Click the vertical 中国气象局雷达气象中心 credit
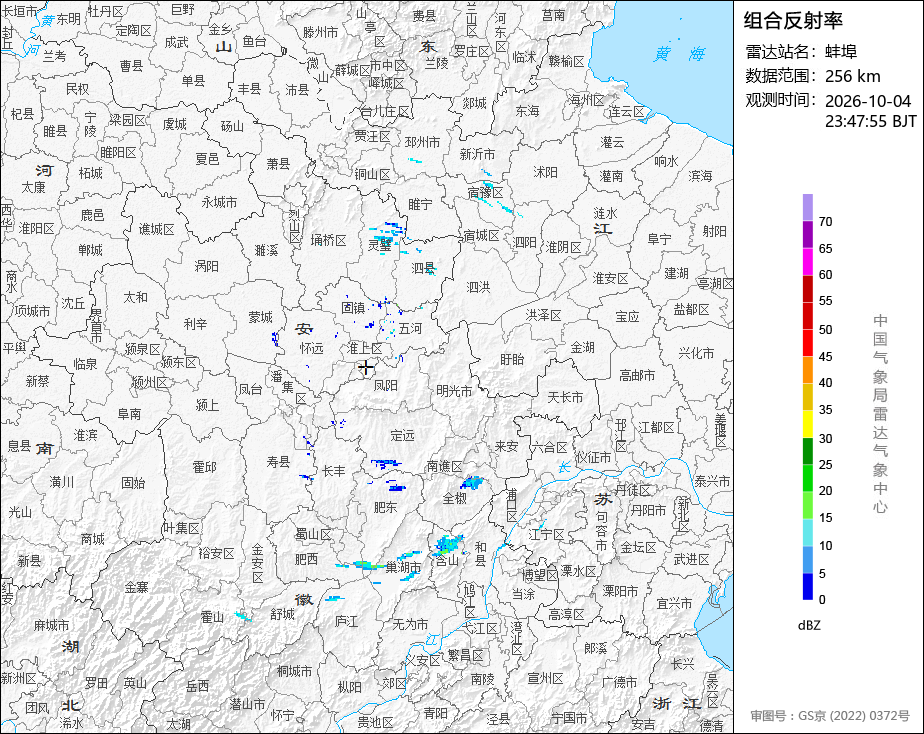Image resolution: width=924 pixels, height=734 pixels. (880, 414)
